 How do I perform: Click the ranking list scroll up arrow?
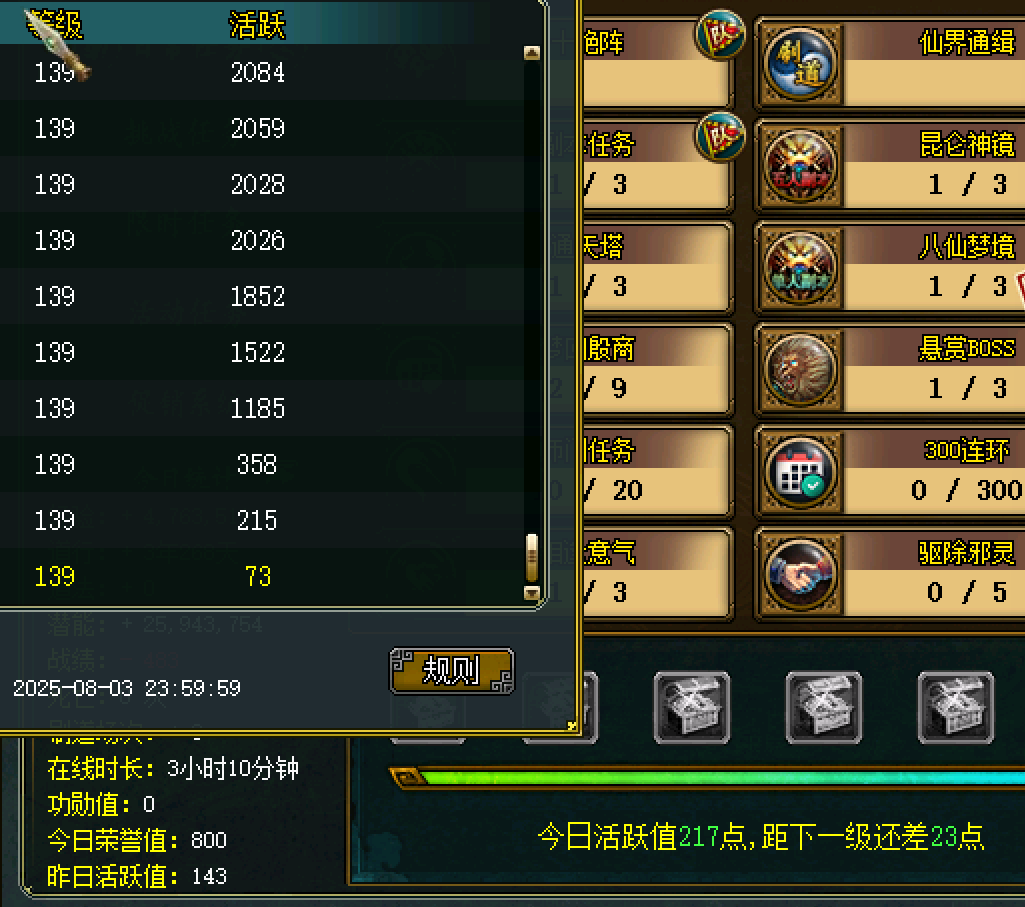531,53
